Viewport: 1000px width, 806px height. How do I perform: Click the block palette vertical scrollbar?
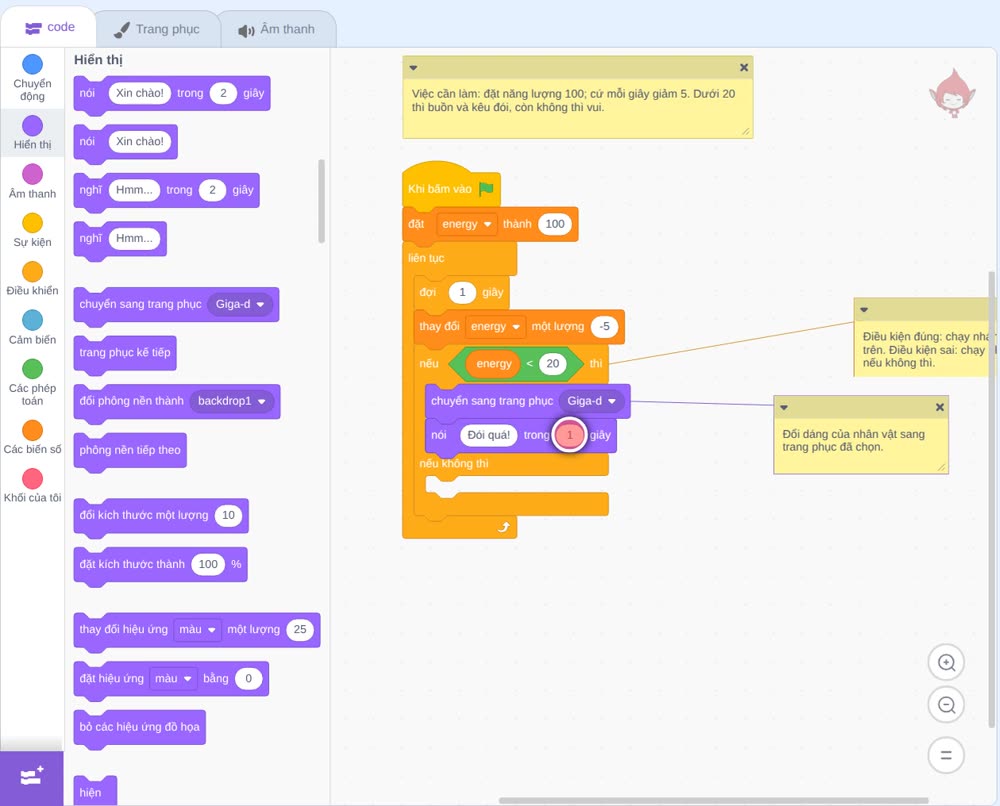[321, 201]
